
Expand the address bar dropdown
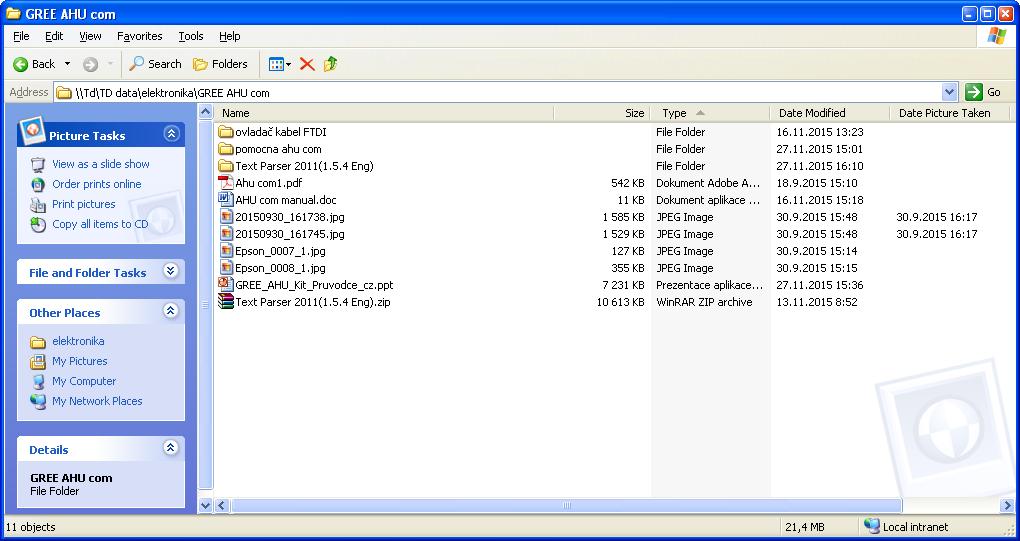(949, 92)
